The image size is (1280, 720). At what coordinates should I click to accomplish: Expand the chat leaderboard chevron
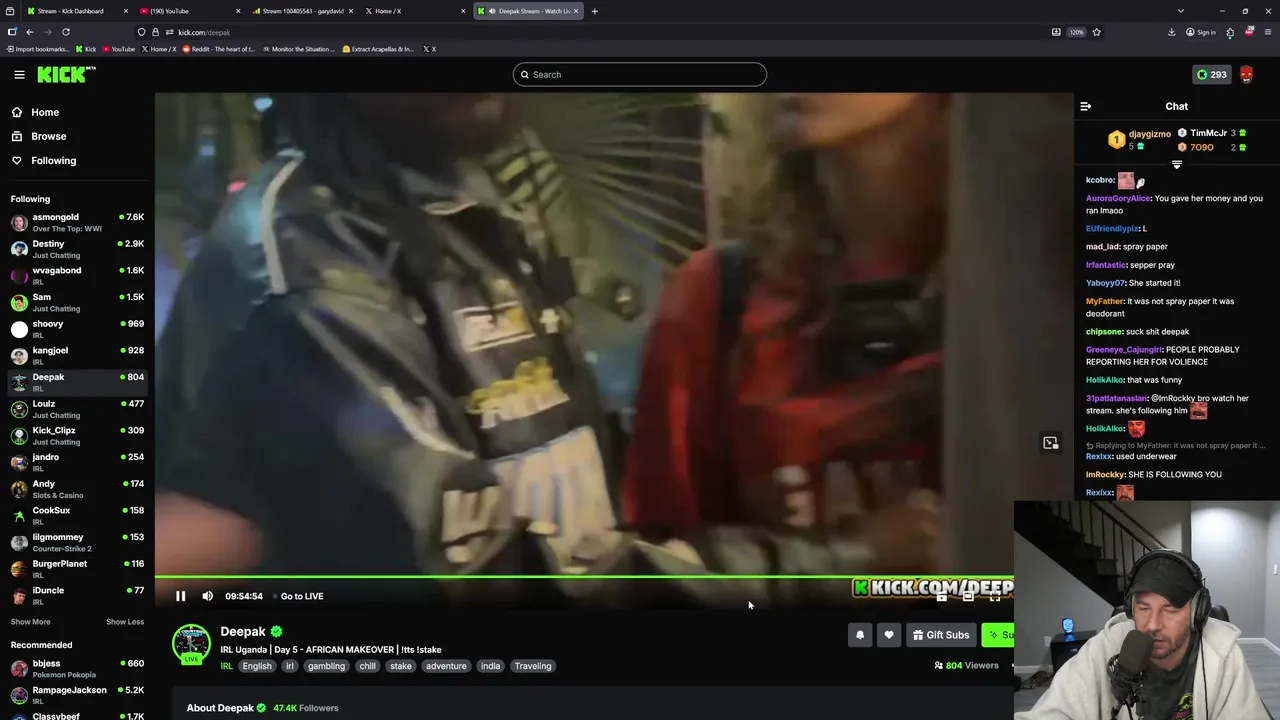(1177, 165)
